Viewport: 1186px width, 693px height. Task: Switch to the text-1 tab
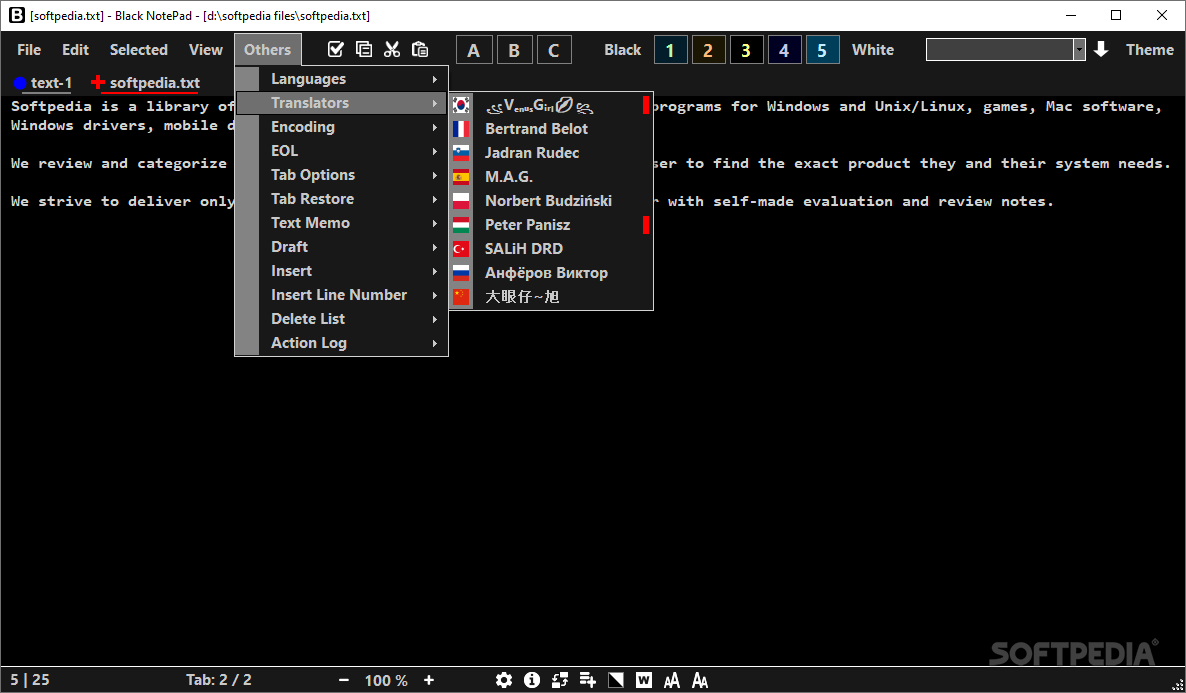pyautogui.click(x=43, y=83)
